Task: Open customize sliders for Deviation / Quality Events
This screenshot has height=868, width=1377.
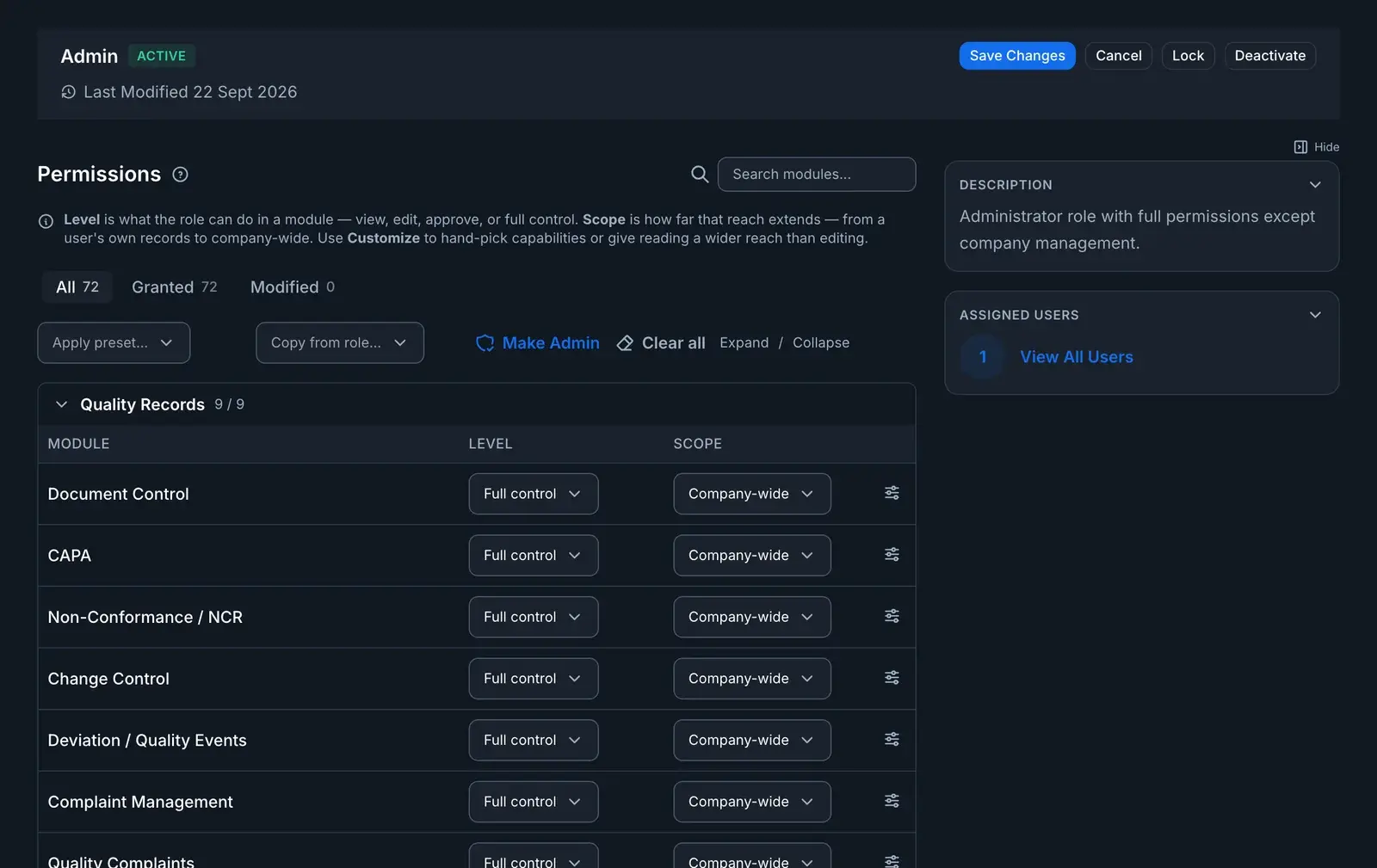Action: [x=892, y=739]
